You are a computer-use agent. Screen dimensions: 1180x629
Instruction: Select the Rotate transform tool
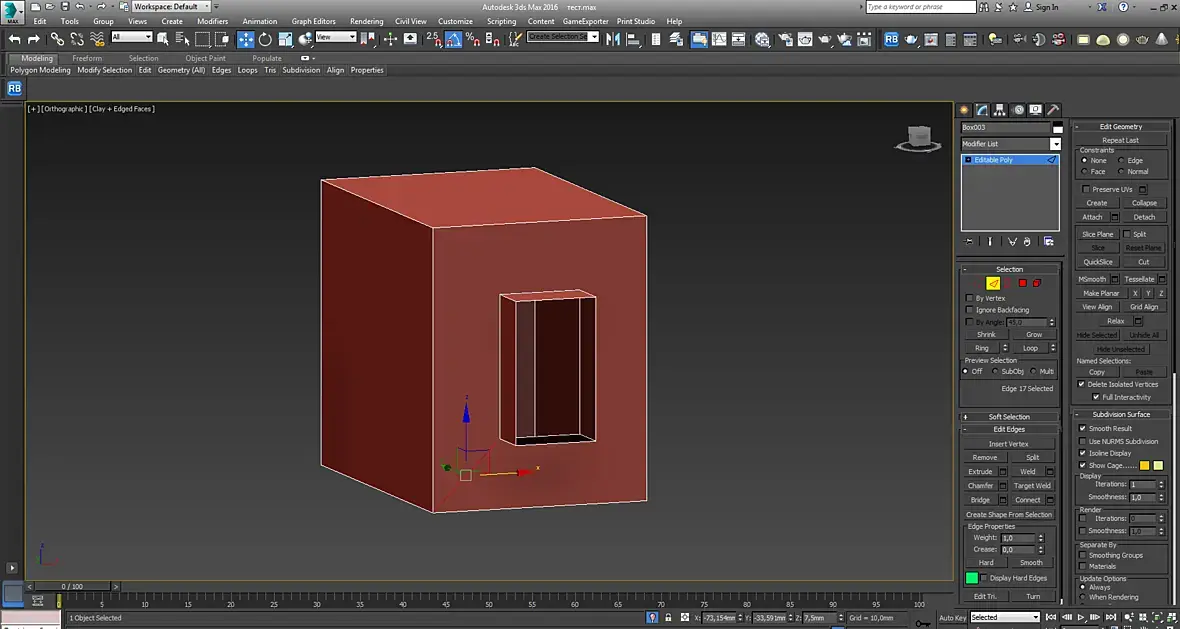pyautogui.click(x=265, y=39)
